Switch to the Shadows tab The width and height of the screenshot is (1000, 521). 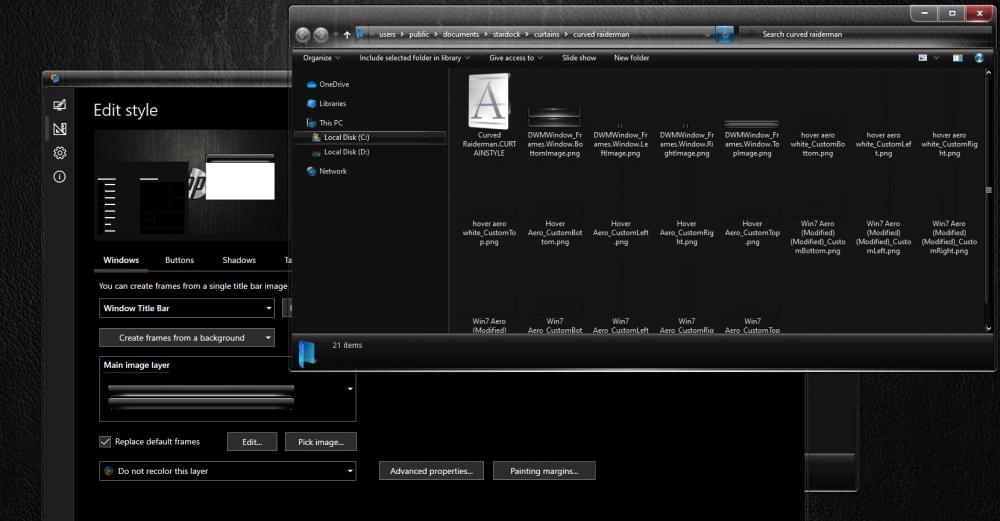pyautogui.click(x=239, y=260)
